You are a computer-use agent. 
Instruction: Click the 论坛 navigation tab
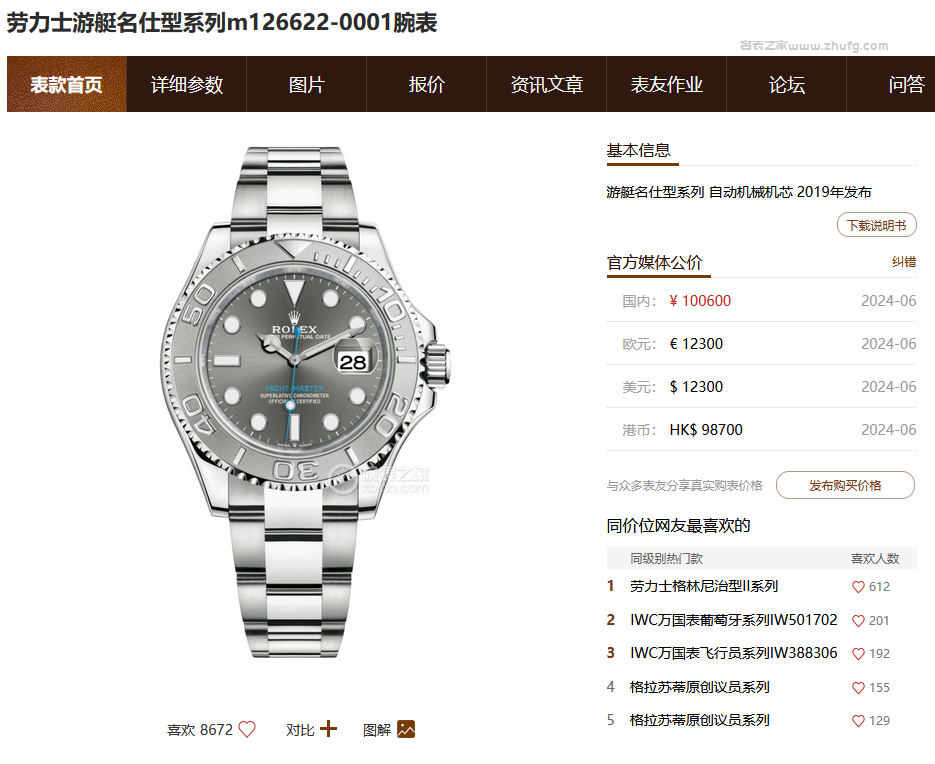[x=787, y=84]
